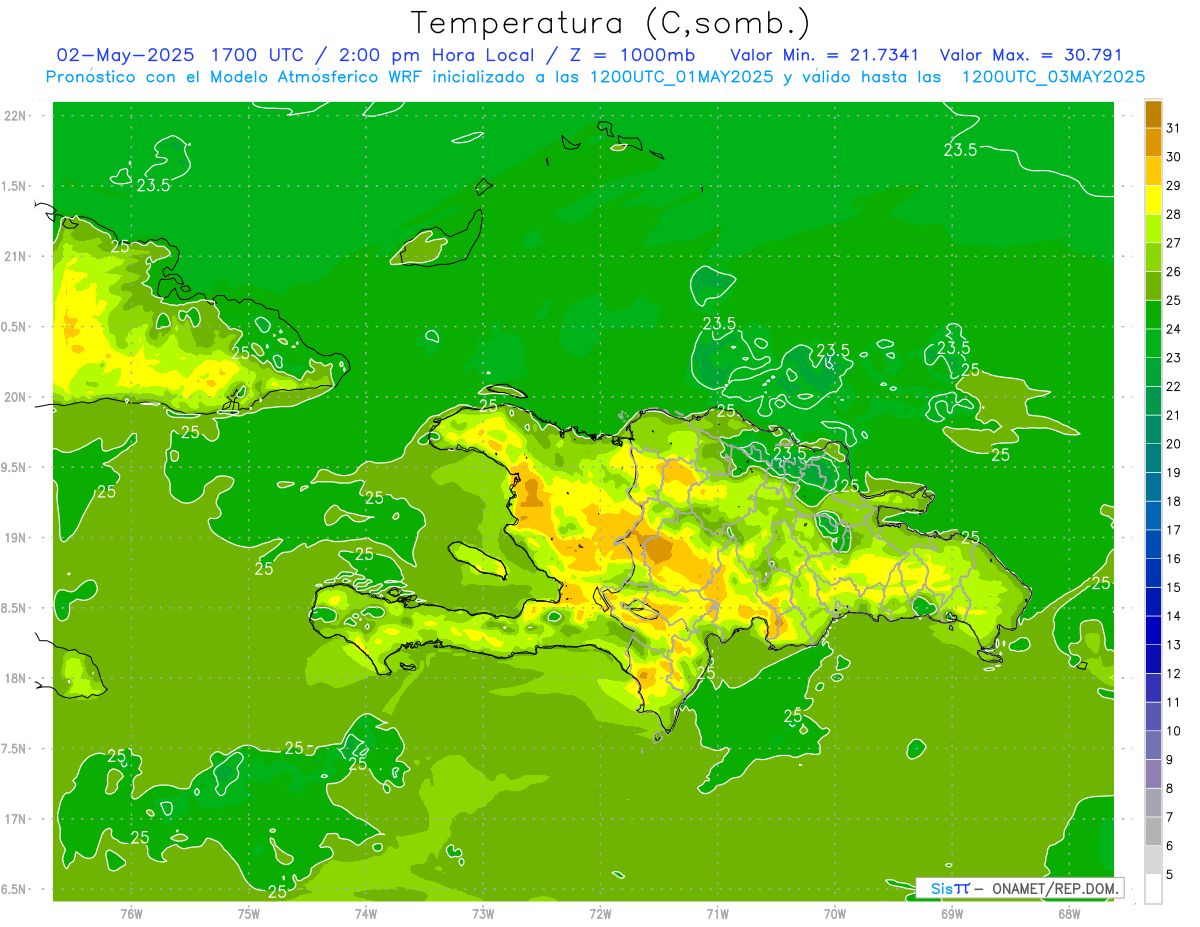1200x927 pixels.
Task: Click the '6.5N' latitude axis label
Action: coord(15,890)
